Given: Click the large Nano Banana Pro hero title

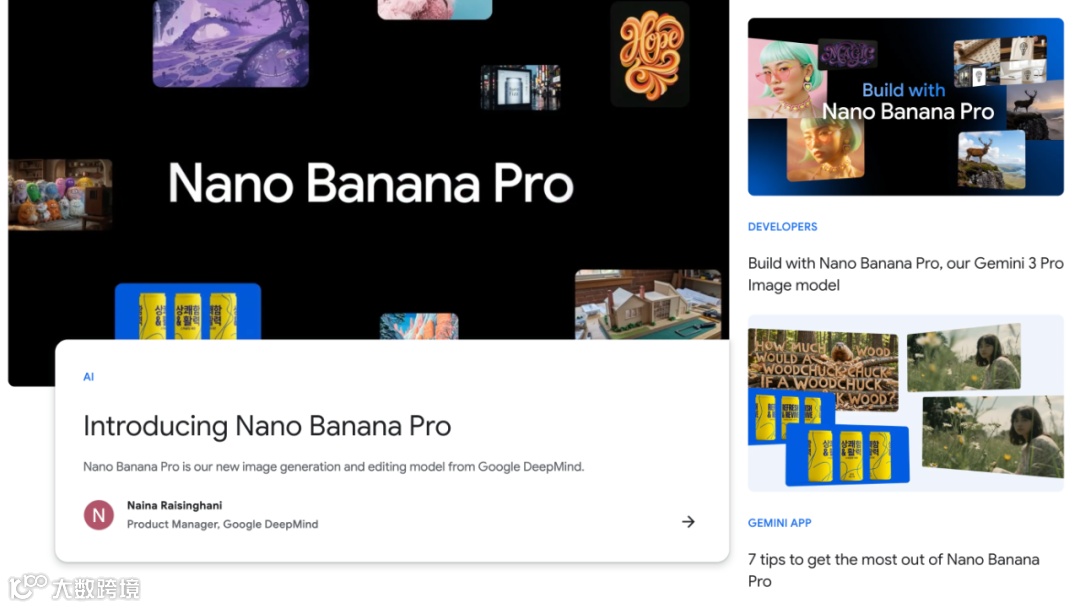Looking at the screenshot, I should [371, 183].
